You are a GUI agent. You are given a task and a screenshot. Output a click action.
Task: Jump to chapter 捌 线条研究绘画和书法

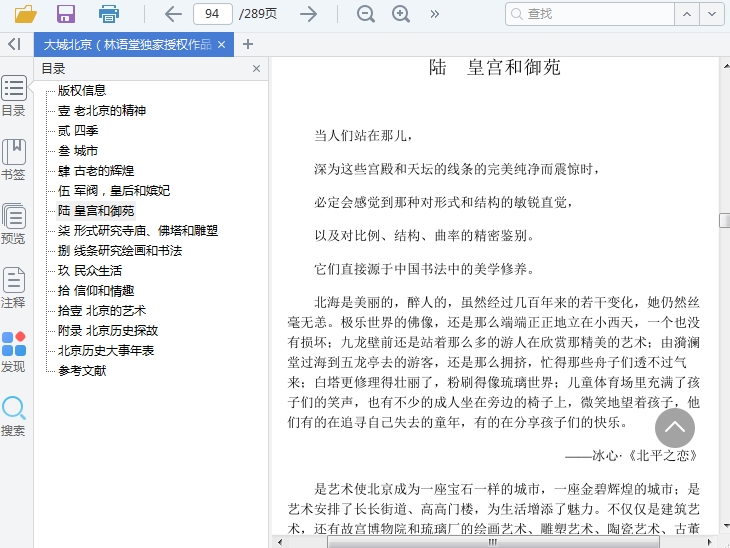tap(120, 250)
